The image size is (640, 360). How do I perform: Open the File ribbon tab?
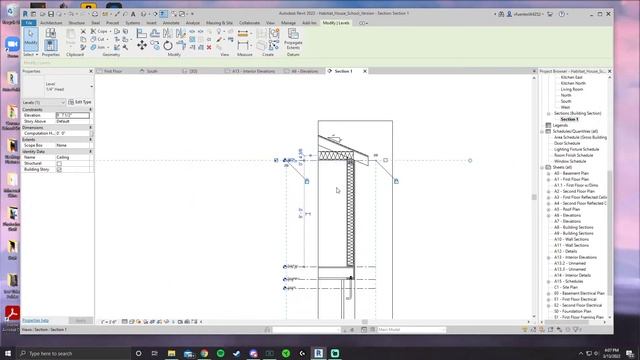(29, 23)
